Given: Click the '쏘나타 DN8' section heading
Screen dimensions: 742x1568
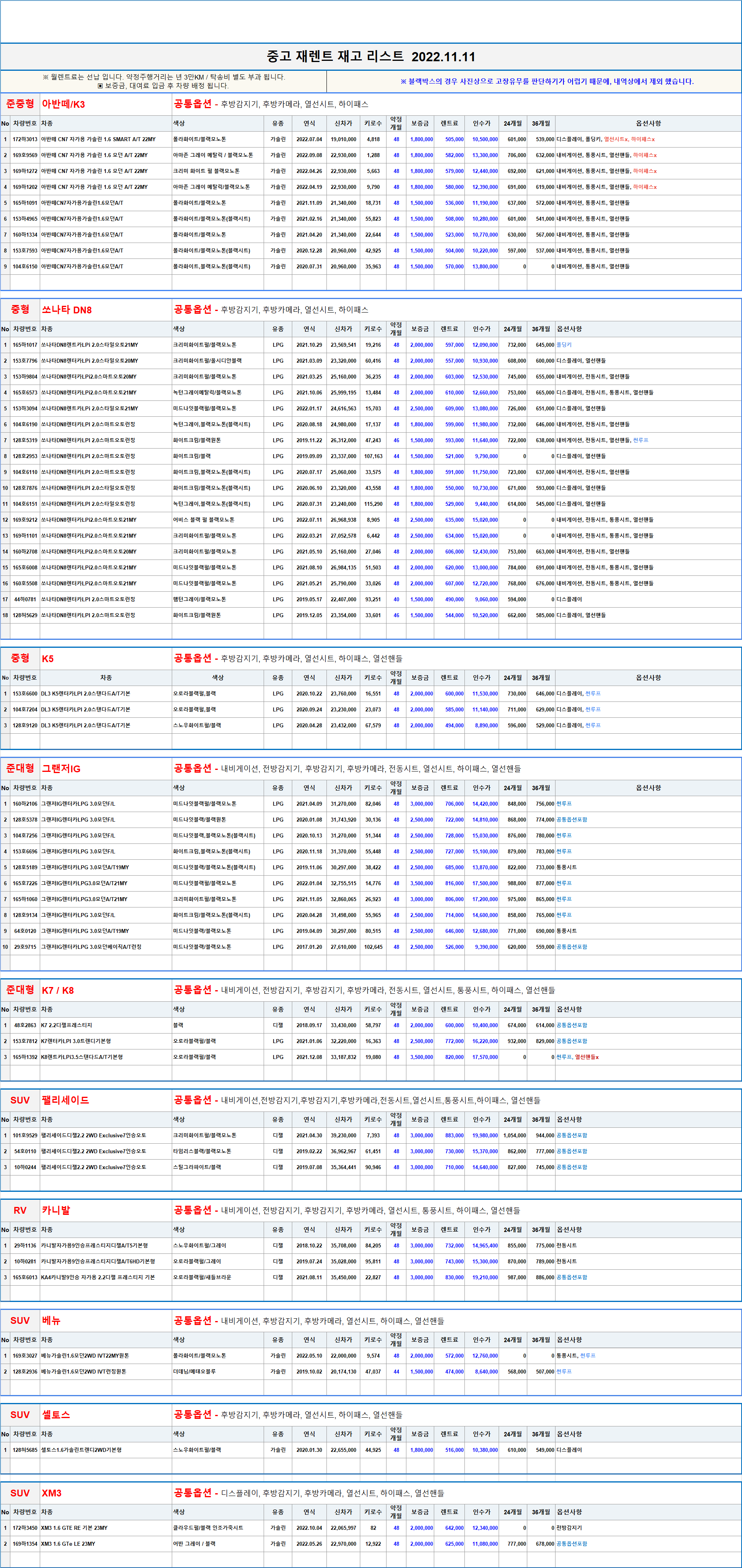Looking at the screenshot, I should 66,310.
